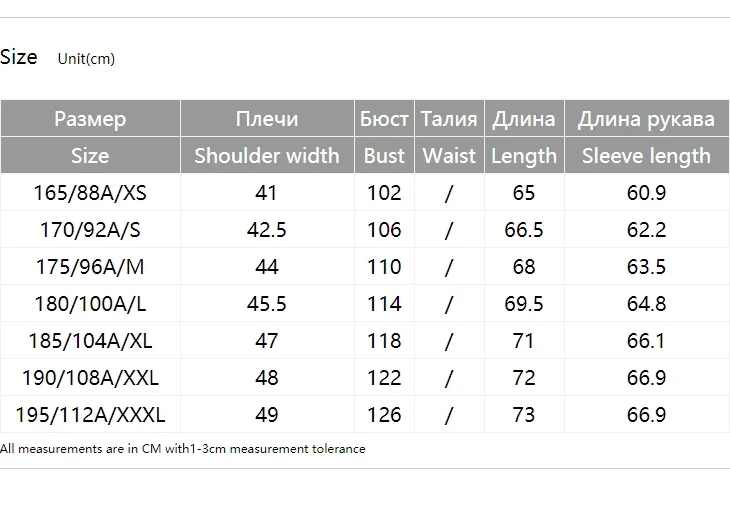Select sleeve length value 66.1
The height and width of the screenshot is (506, 730).
(x=647, y=340)
